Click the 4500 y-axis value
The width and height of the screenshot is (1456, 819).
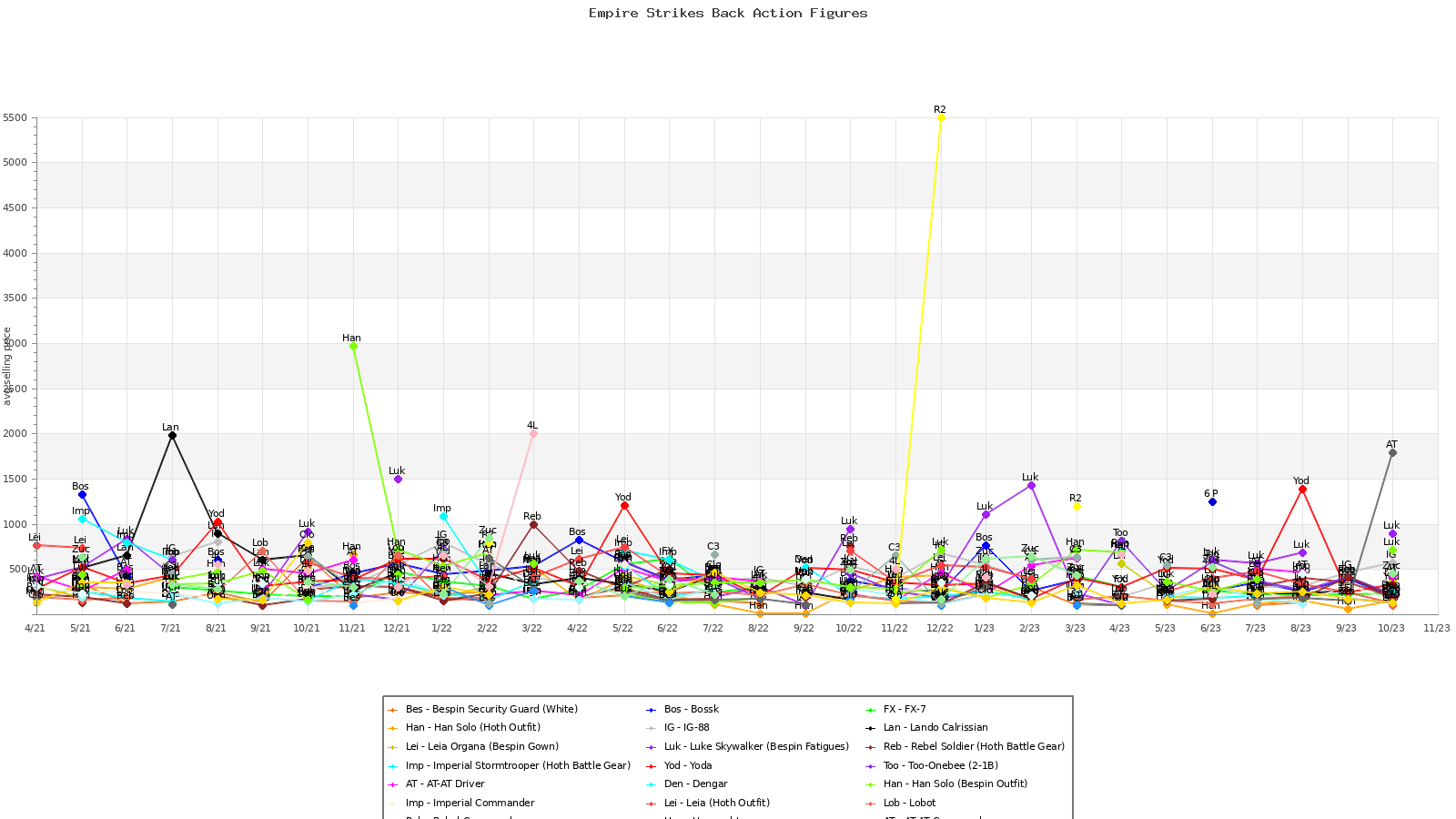coord(15,207)
